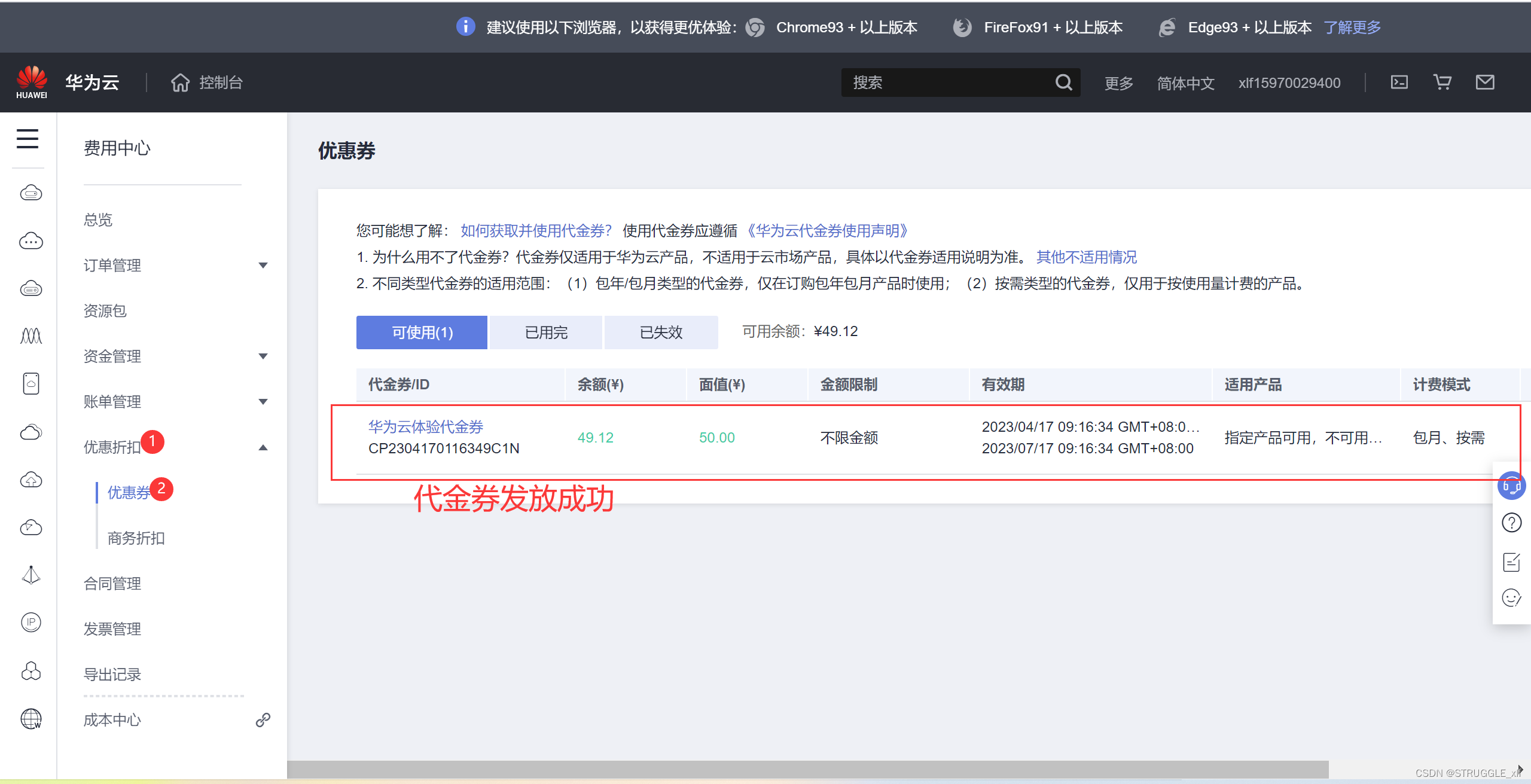This screenshot has width=1531, height=784.
Task: Open the mail messages icon
Action: pos(1484,82)
